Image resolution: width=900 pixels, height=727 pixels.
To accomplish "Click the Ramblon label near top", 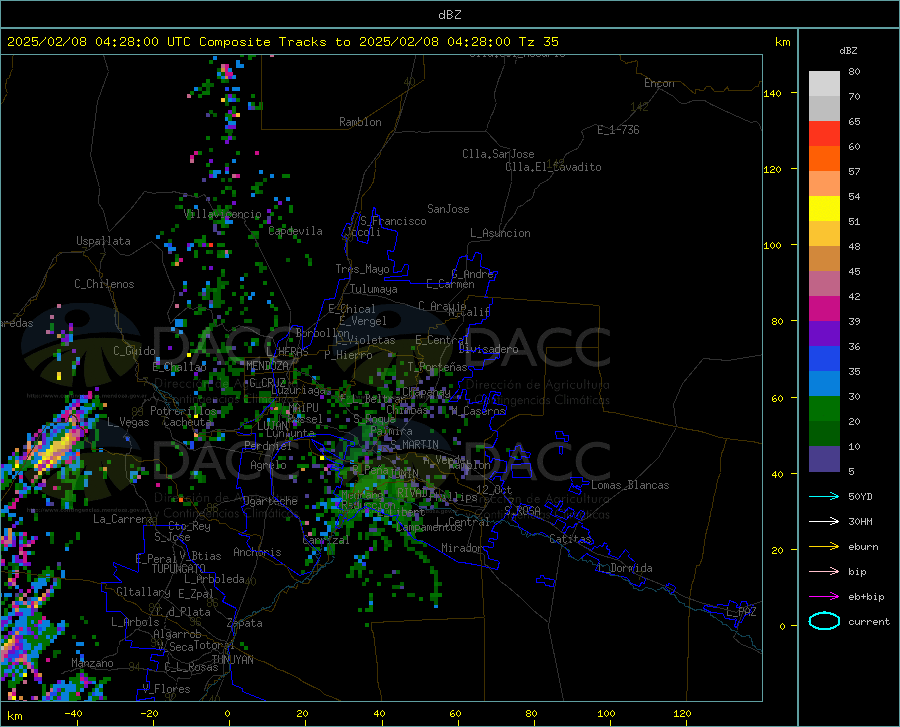I will click(360, 122).
